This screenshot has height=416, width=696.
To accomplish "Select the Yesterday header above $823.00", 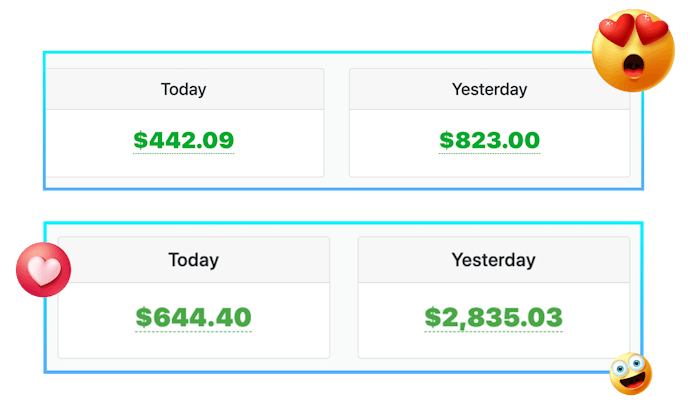I will [489, 89].
